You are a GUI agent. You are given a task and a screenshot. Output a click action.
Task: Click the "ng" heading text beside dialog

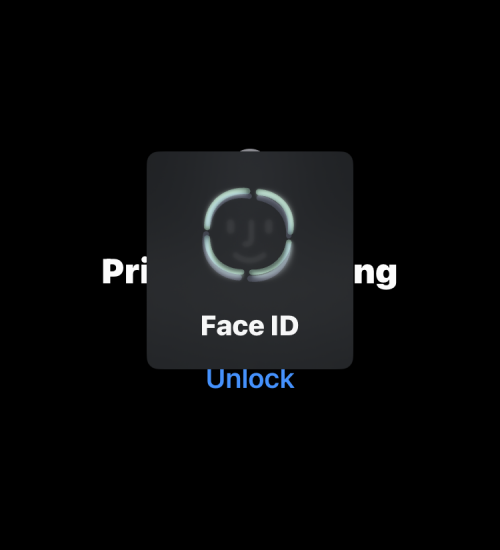tap(375, 274)
